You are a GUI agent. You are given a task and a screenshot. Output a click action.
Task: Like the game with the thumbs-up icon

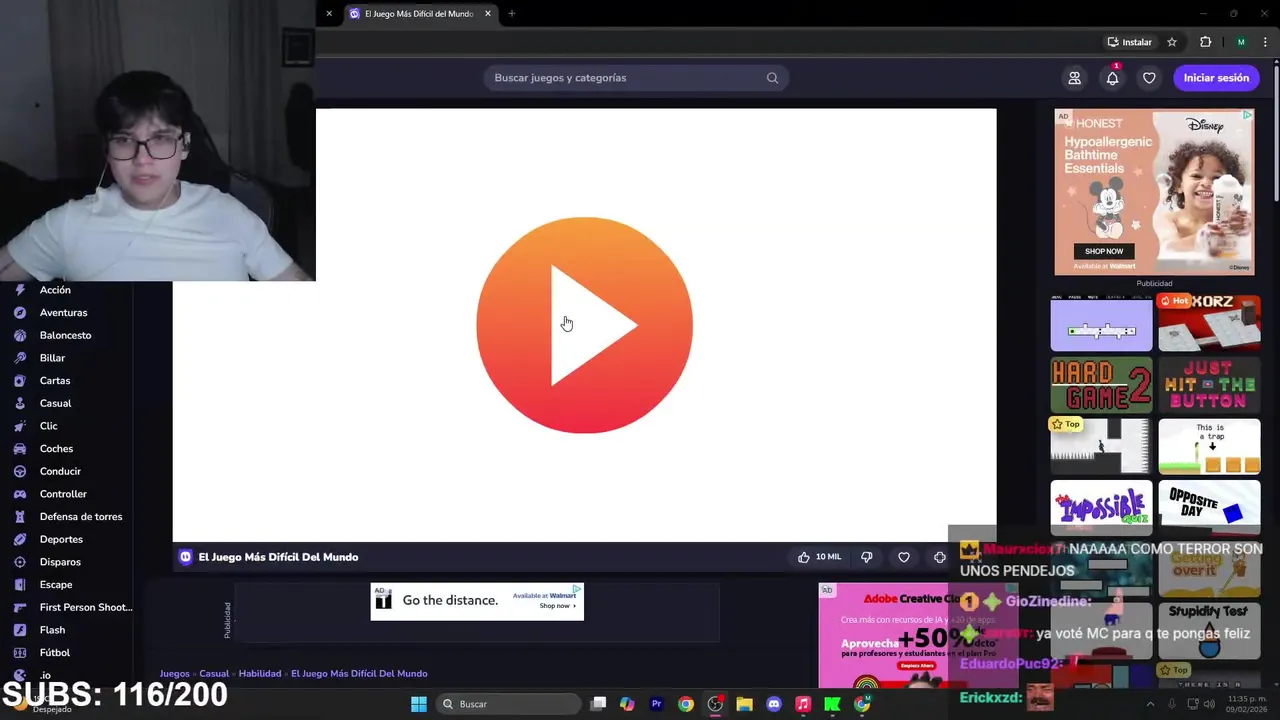click(x=803, y=557)
